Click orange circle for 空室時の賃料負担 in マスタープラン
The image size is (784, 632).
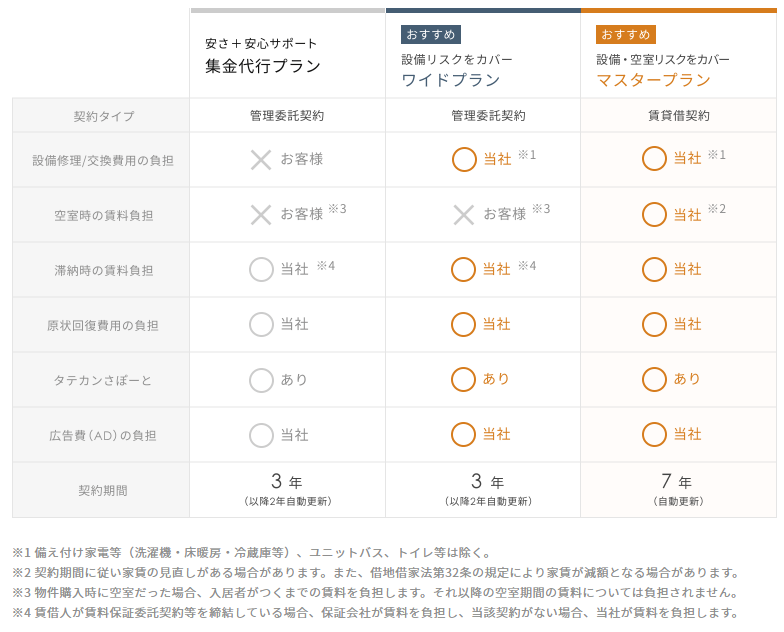point(654,214)
